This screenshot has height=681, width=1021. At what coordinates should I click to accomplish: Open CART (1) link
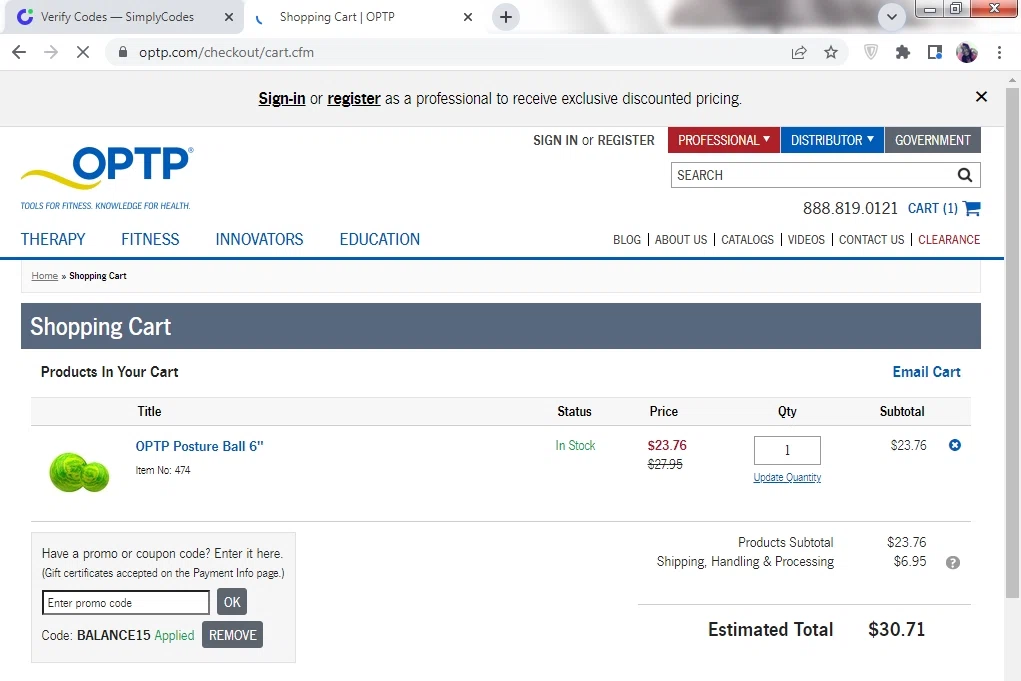tap(932, 208)
